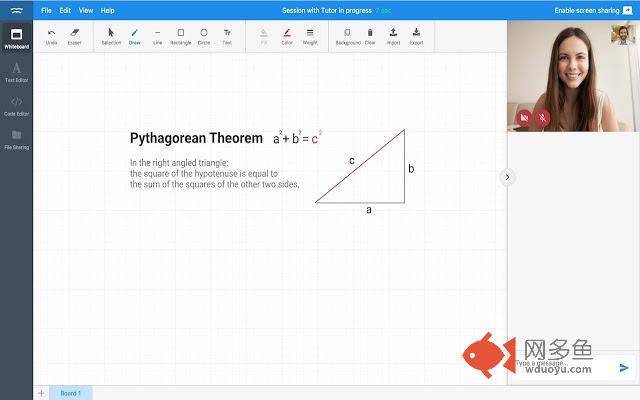This screenshot has height=400, width=640.
Task: Switch to the Board 1 tab
Action: point(71,393)
